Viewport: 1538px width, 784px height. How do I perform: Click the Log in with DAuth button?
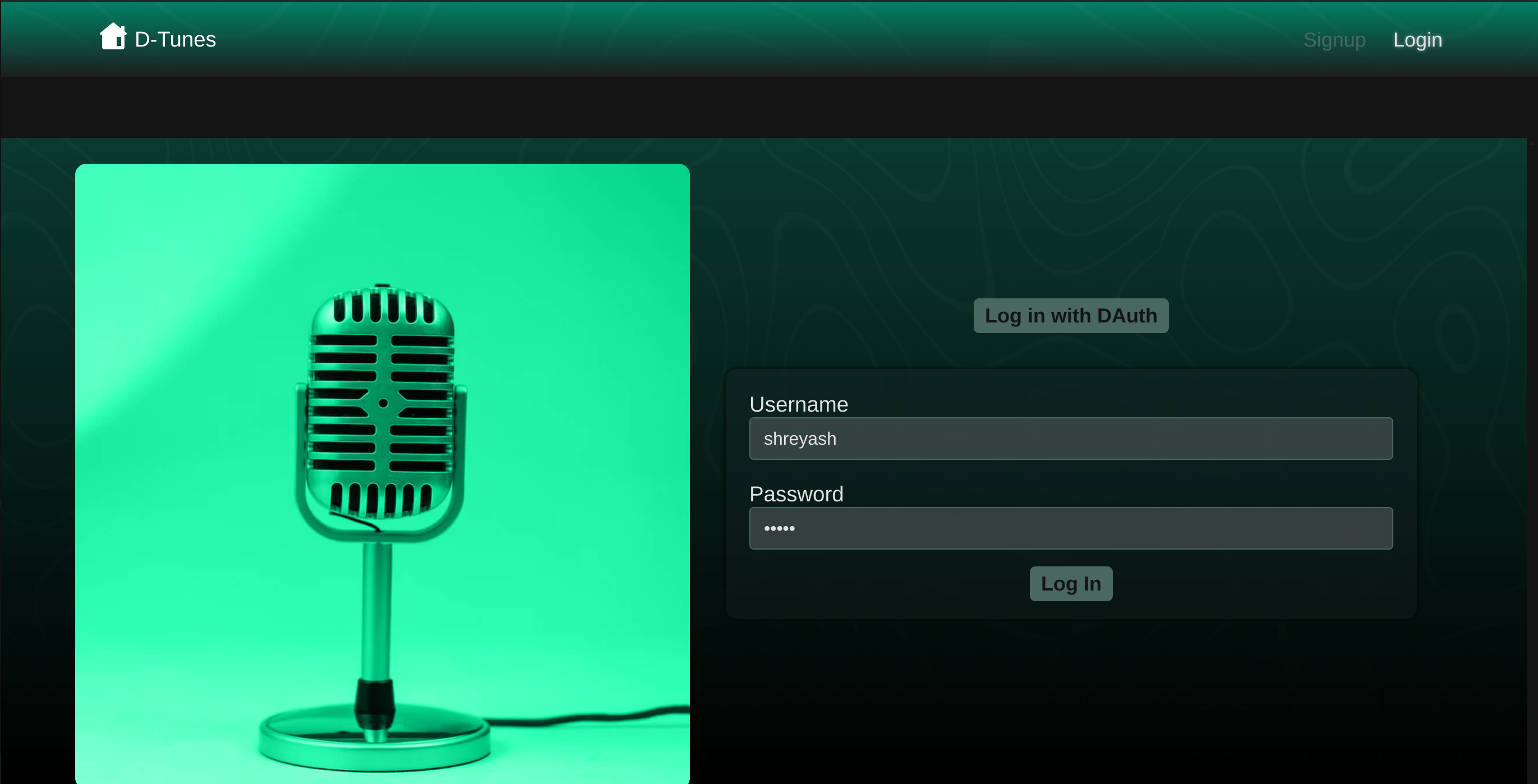pyautogui.click(x=1071, y=316)
